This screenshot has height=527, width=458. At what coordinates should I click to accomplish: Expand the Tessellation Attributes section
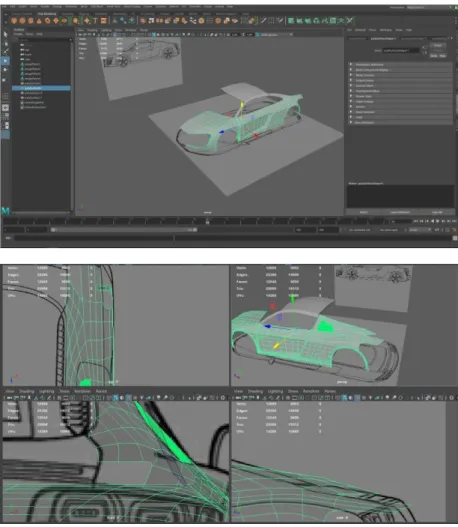(x=400, y=65)
